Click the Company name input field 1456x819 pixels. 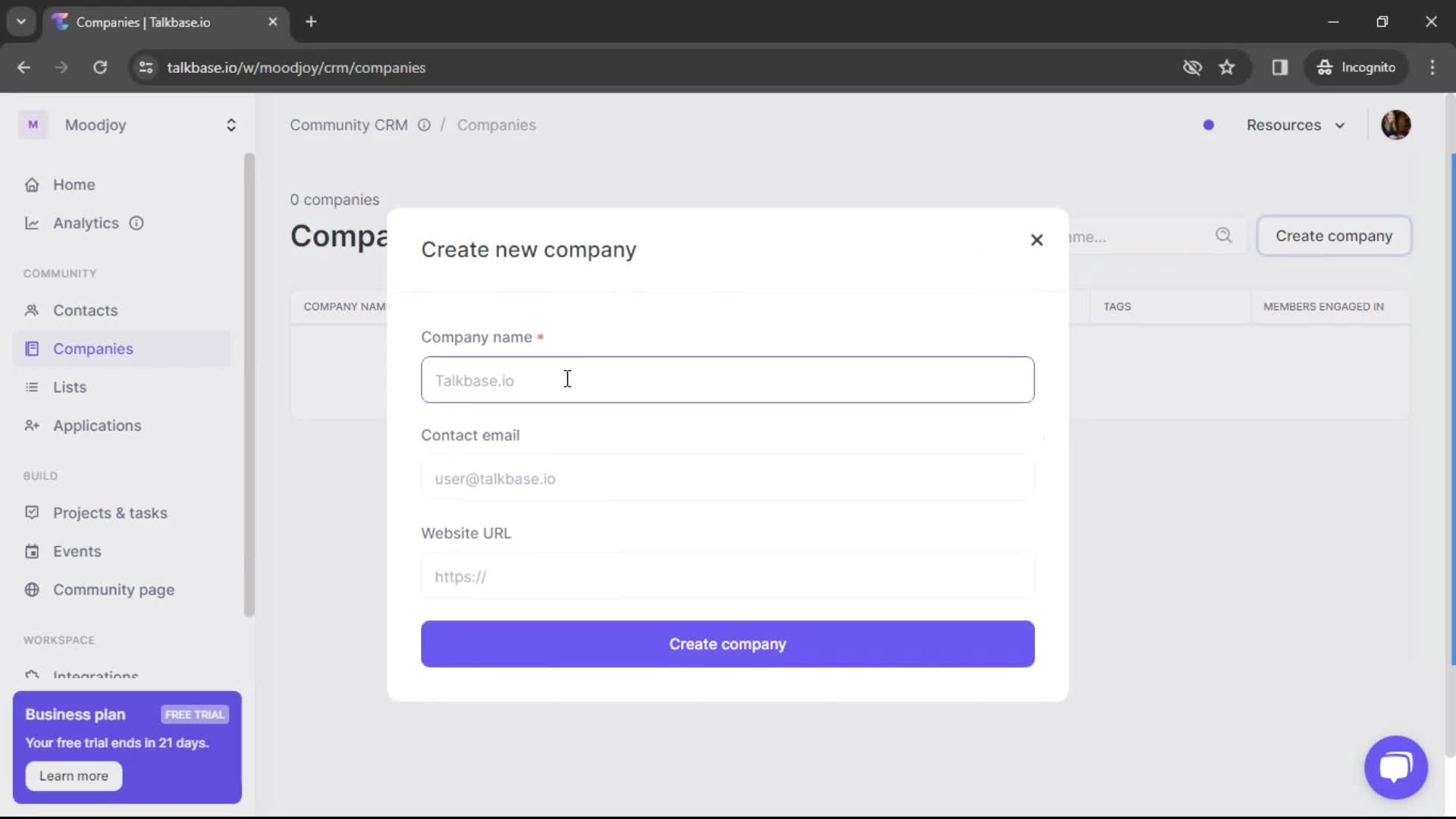click(x=727, y=380)
